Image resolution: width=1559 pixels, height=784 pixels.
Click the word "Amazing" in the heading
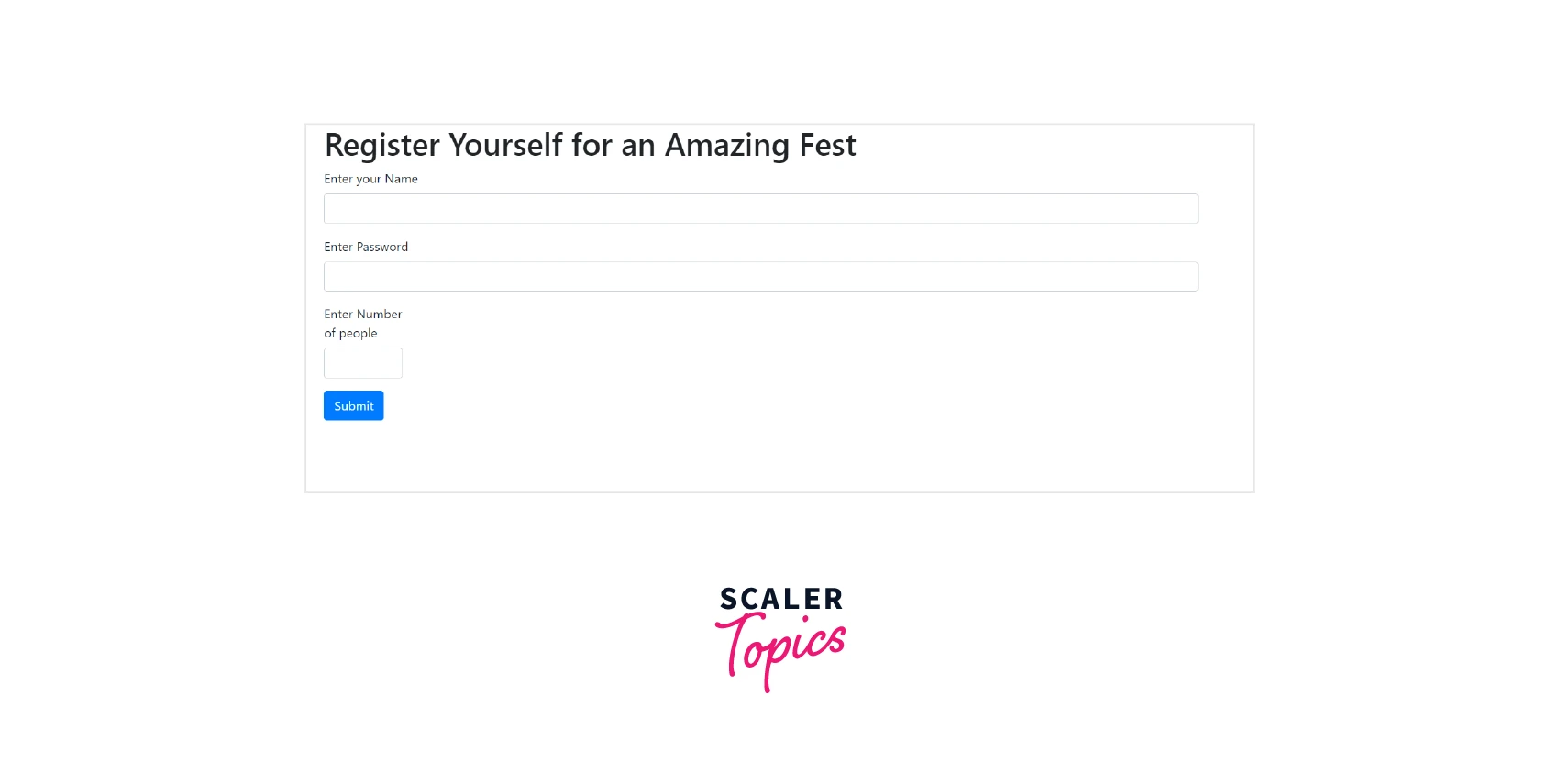point(727,146)
